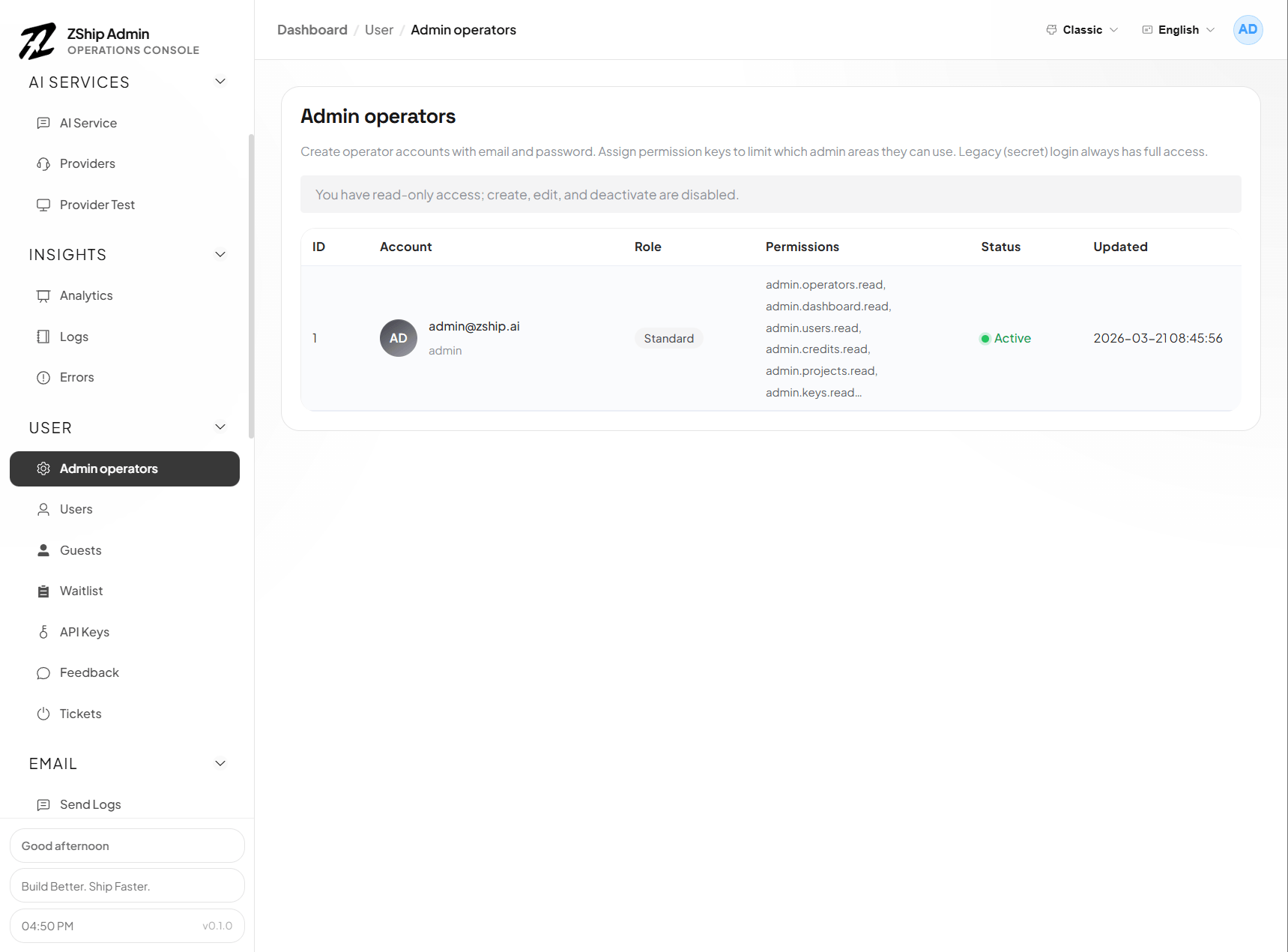The width and height of the screenshot is (1288, 952).
Task: Go to Logs in the sidebar
Action: [x=74, y=337]
